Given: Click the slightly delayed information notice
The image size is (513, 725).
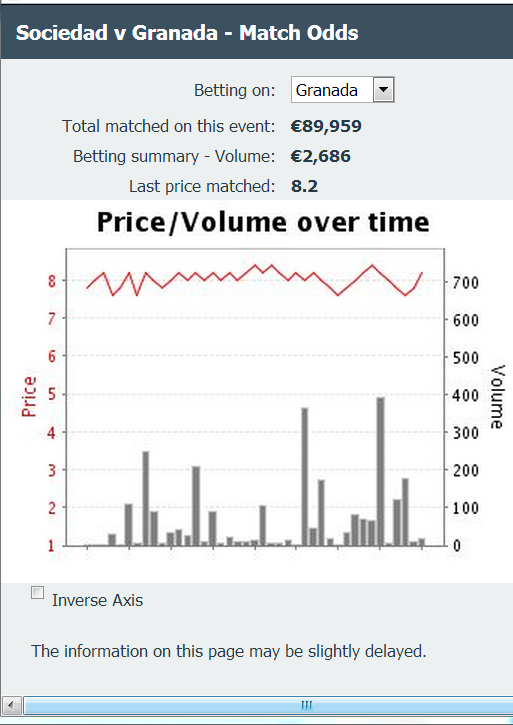Looking at the screenshot, I should [229, 651].
